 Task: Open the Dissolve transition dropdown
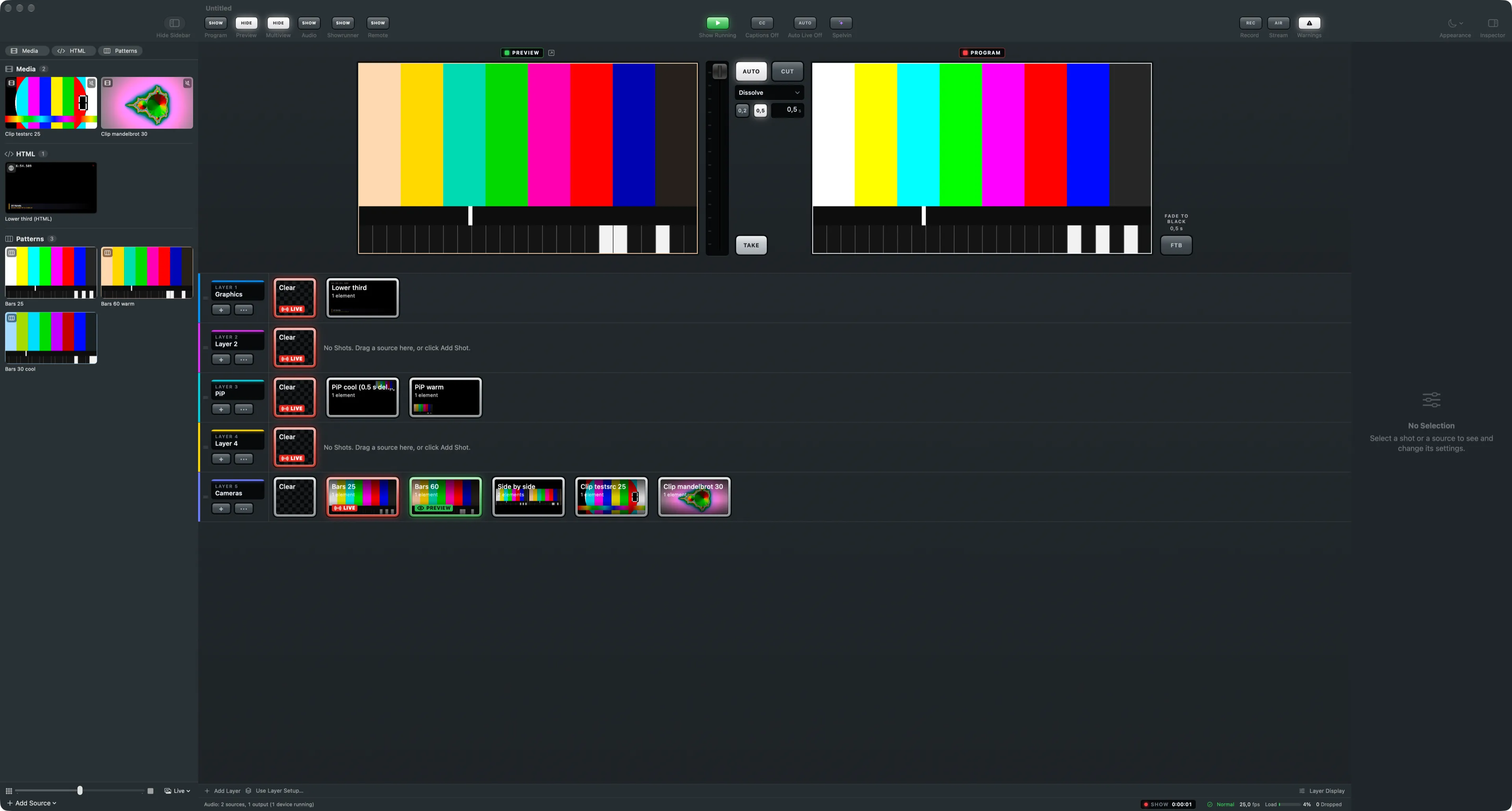click(769, 93)
